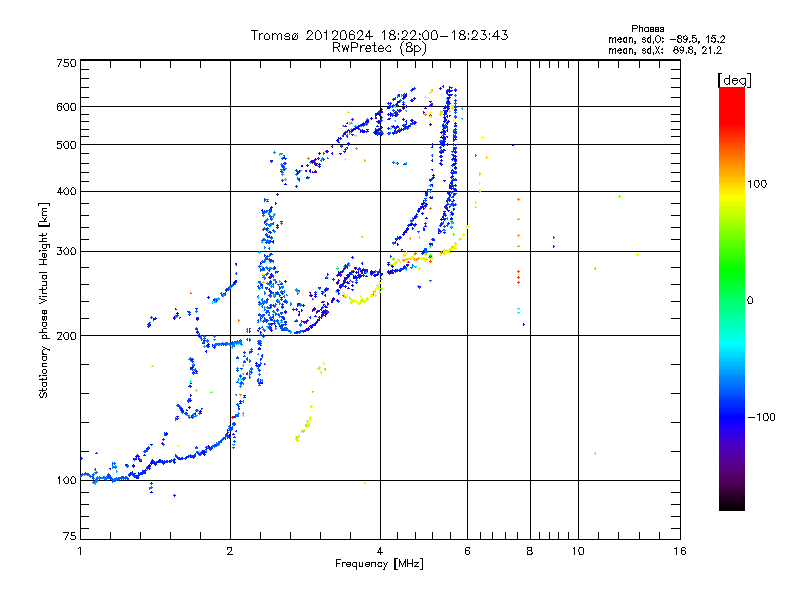
Task: Click the yellow-green trace cluster near 3 MHz, 120 km
Action: [304, 429]
